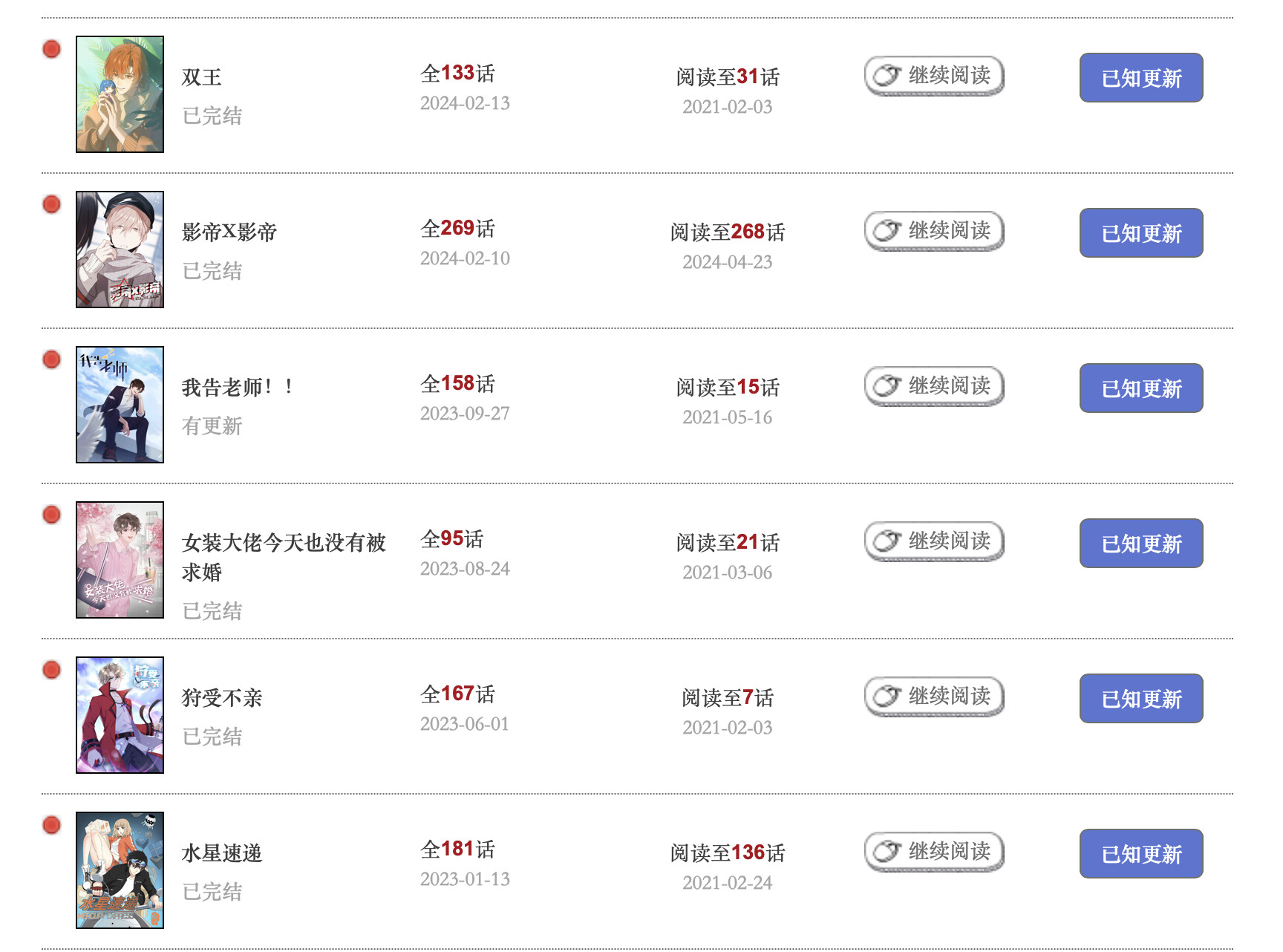Click 已知更新 for 我告老师！！
This screenshot has width=1283, height=952.
(1140, 388)
